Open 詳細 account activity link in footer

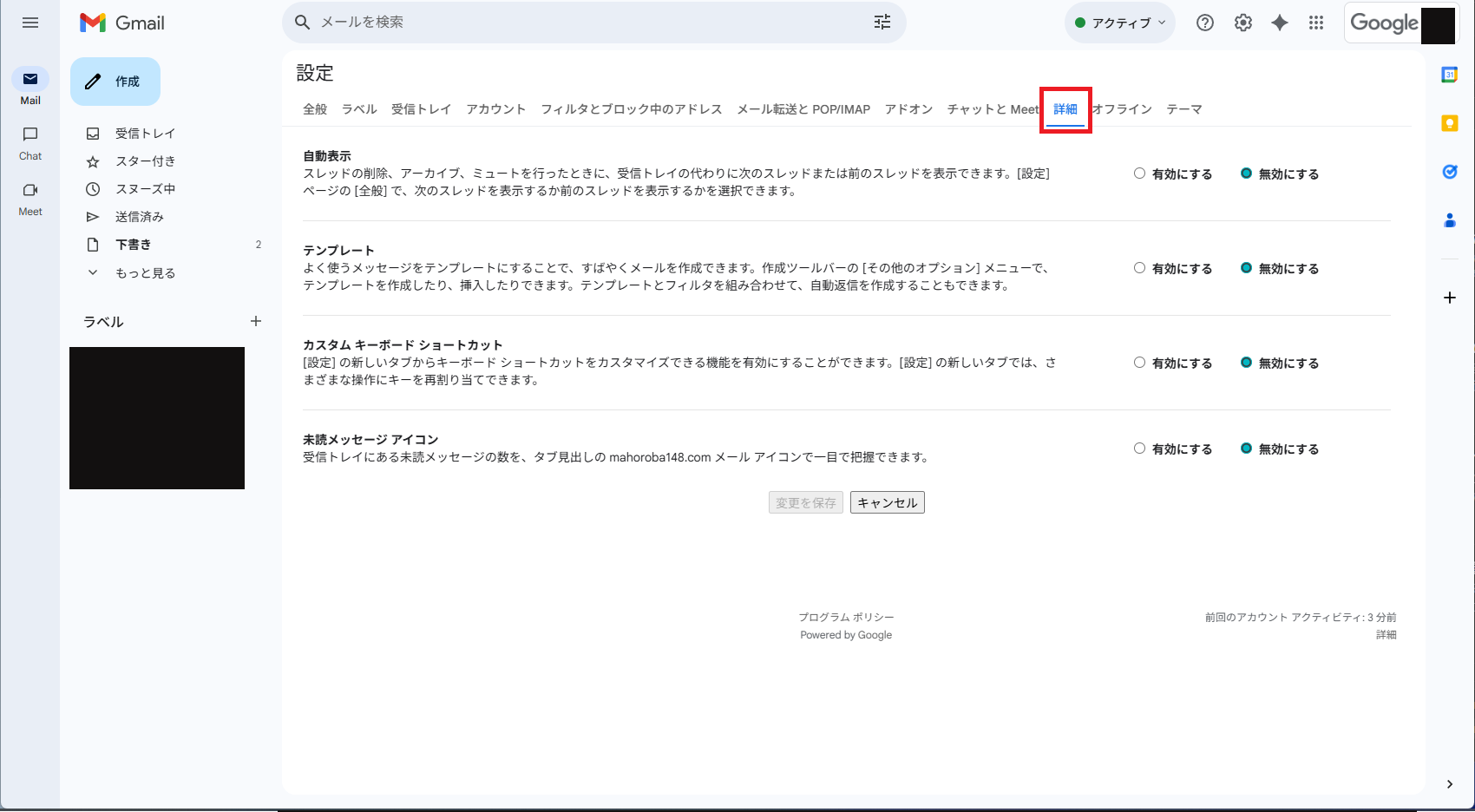[1386, 635]
